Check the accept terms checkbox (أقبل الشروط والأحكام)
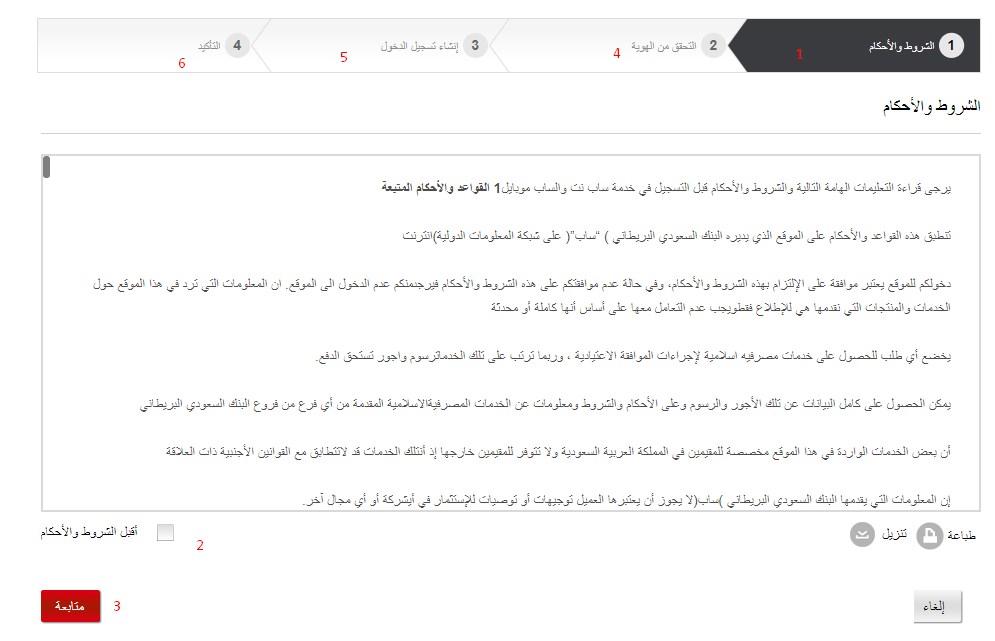Screen dimensions: 995x641 tap(165, 532)
